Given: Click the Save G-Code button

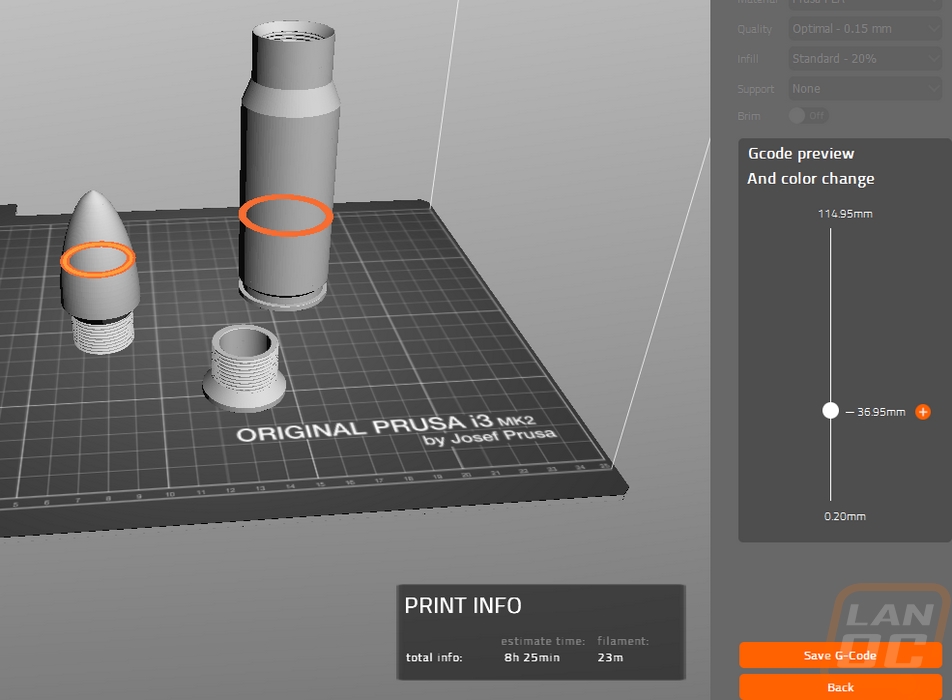Looking at the screenshot, I should coord(840,655).
